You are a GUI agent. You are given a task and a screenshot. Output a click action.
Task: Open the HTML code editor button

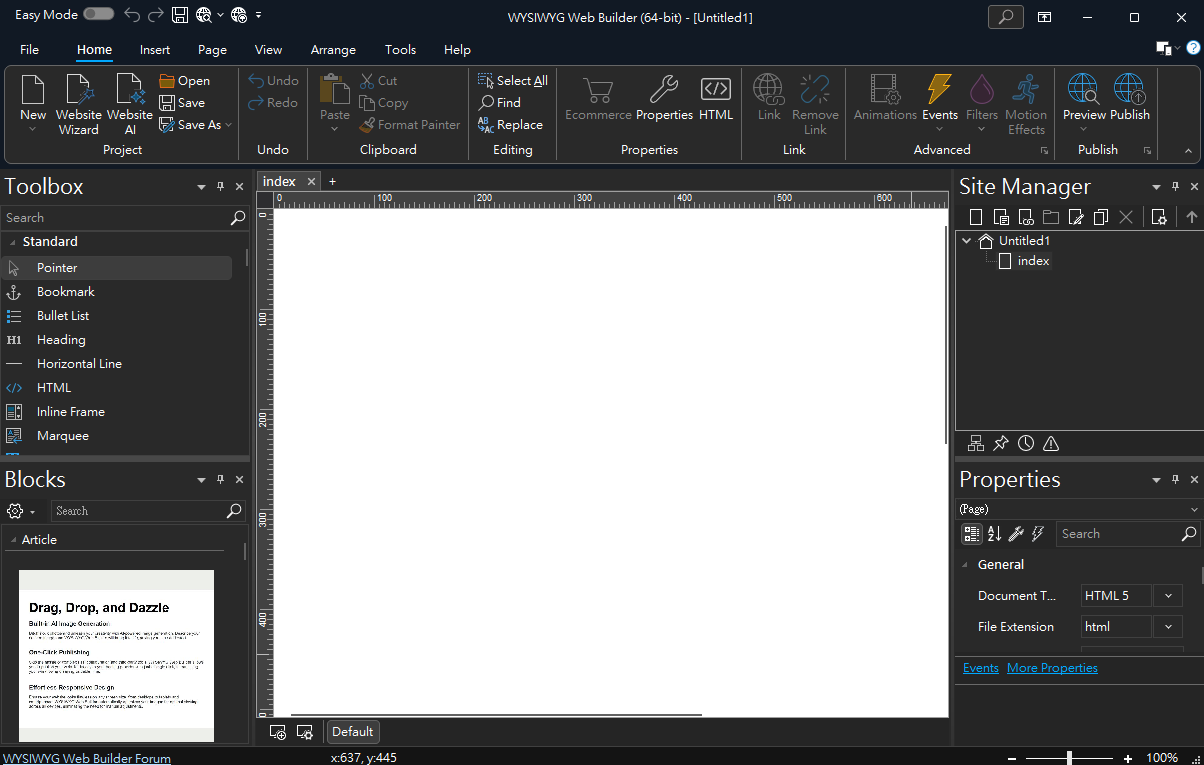pyautogui.click(x=716, y=98)
